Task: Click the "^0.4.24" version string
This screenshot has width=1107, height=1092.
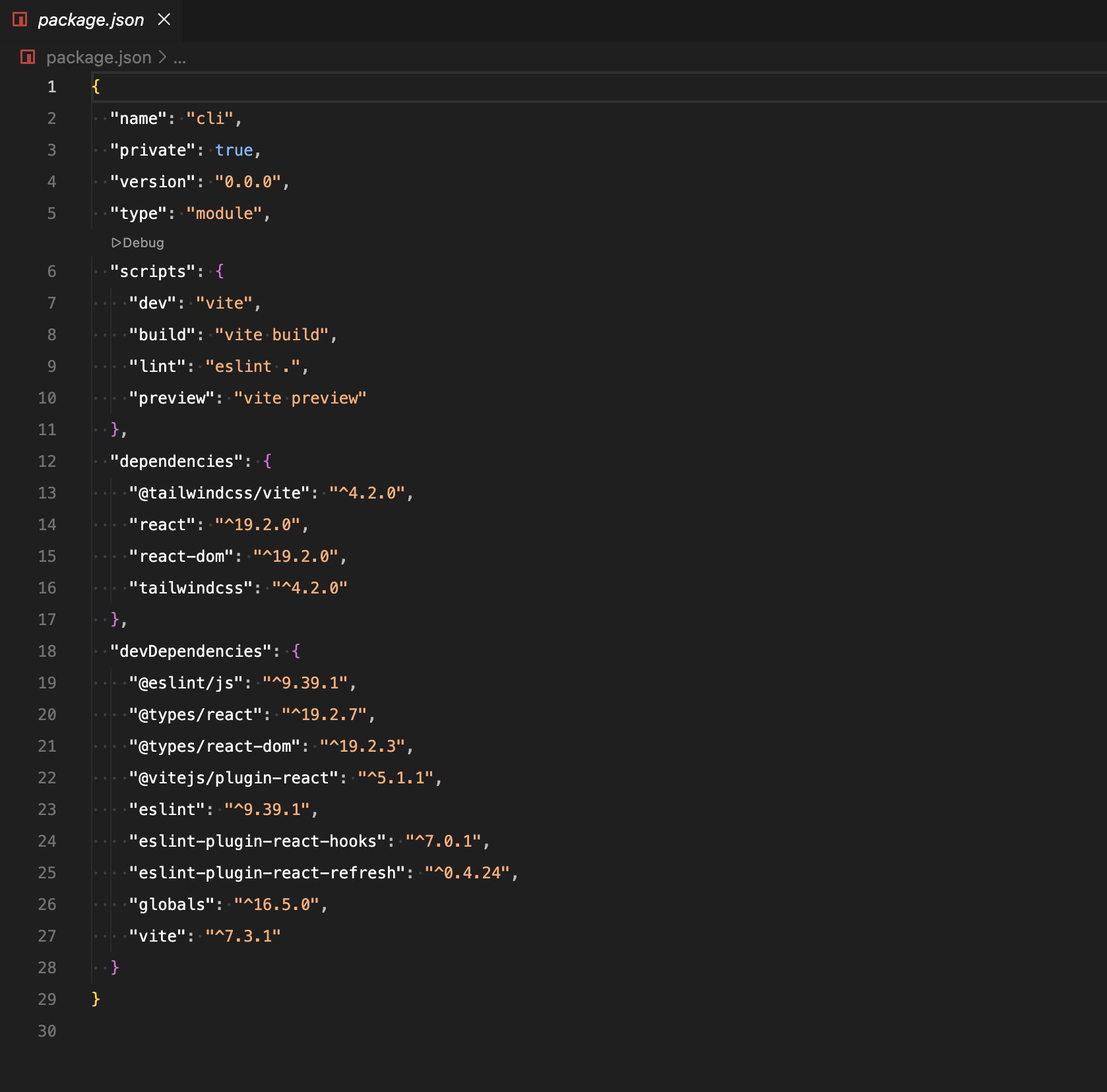Action: (468, 872)
